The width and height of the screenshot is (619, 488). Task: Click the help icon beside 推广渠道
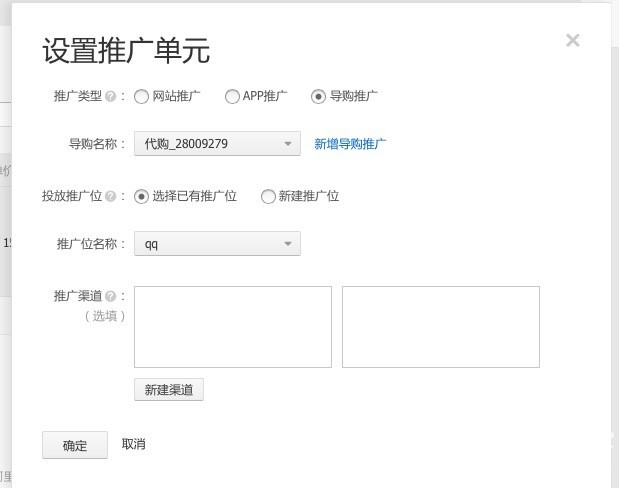click(x=110, y=297)
